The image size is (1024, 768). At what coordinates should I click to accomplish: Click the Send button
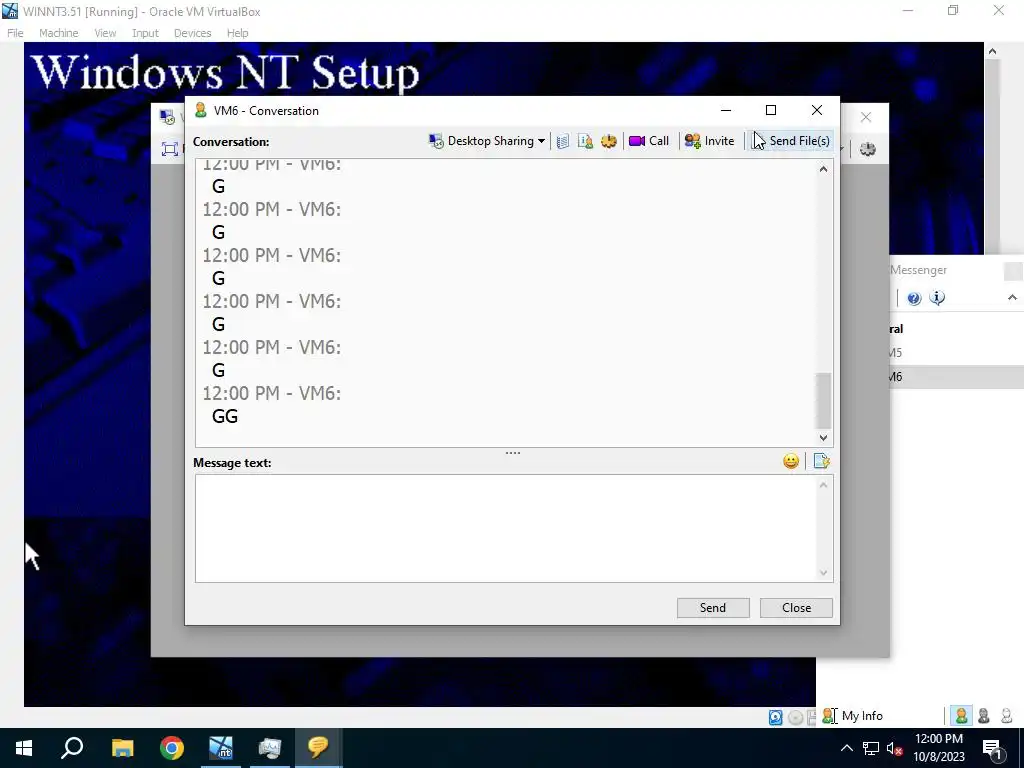point(713,608)
